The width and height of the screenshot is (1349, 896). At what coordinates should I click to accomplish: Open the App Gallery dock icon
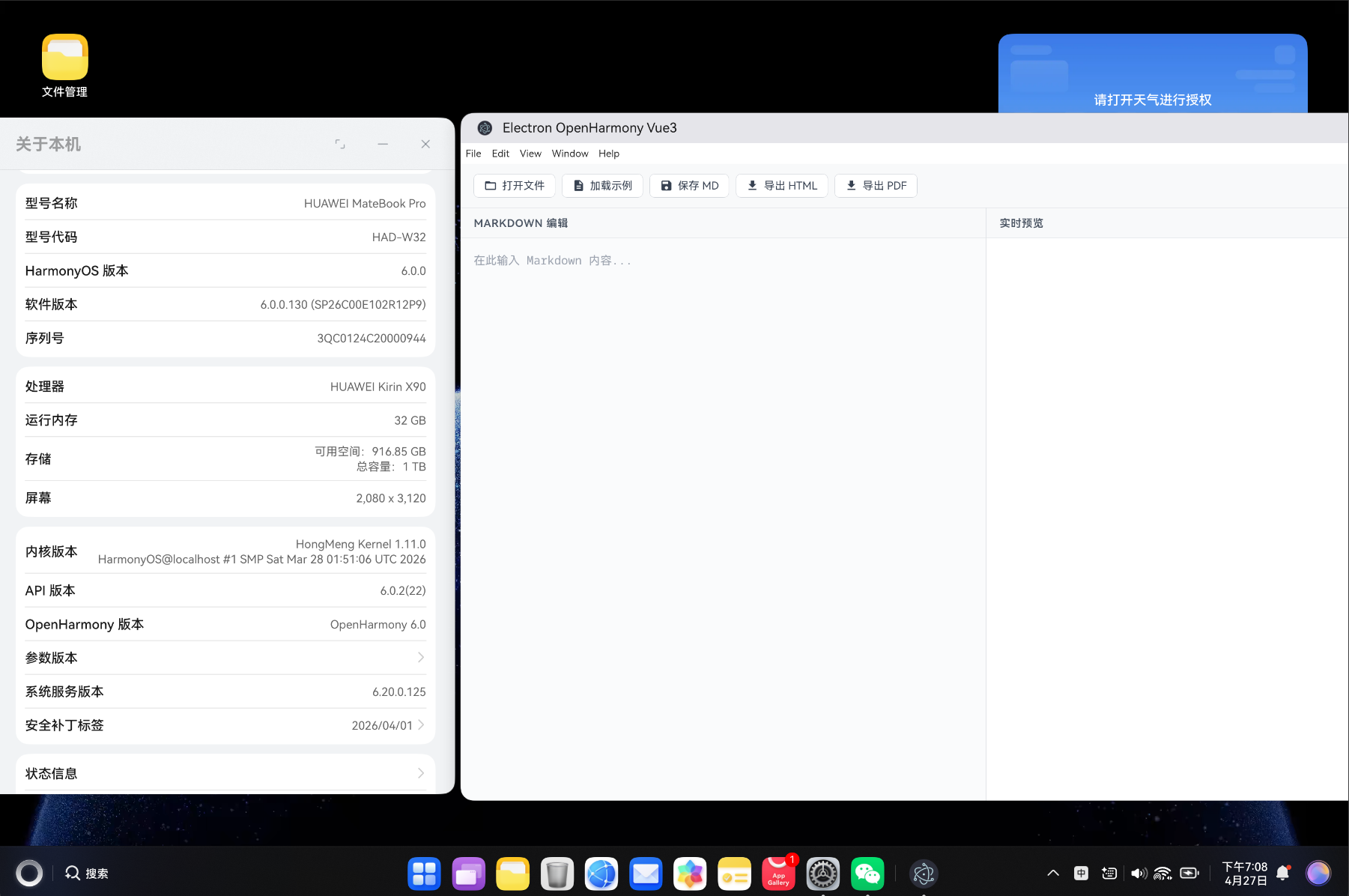point(779,874)
